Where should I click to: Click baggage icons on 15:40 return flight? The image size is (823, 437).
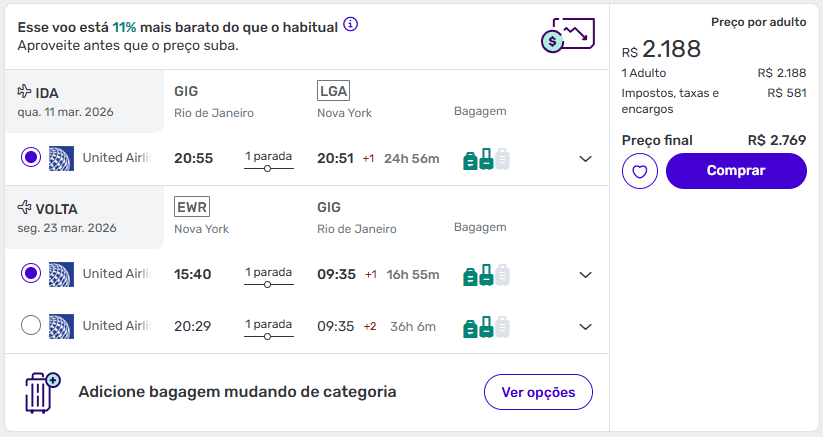coord(486,274)
